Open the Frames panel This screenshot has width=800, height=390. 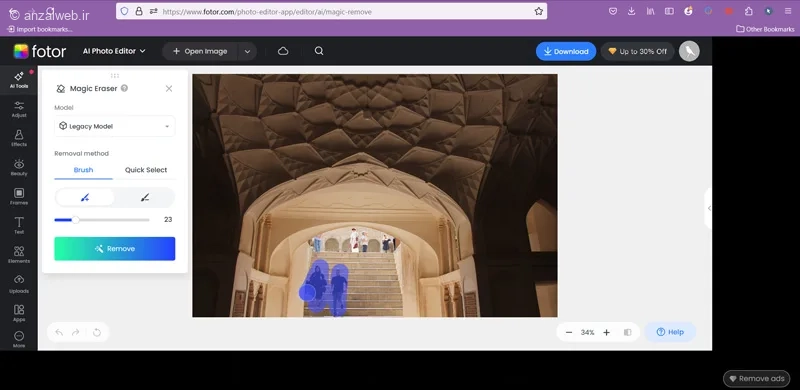(19, 197)
